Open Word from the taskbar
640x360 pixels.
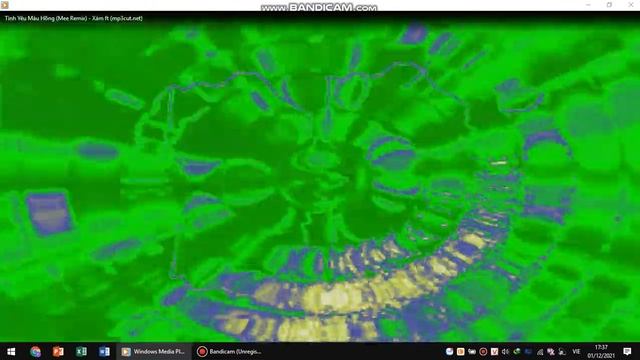pos(104,351)
